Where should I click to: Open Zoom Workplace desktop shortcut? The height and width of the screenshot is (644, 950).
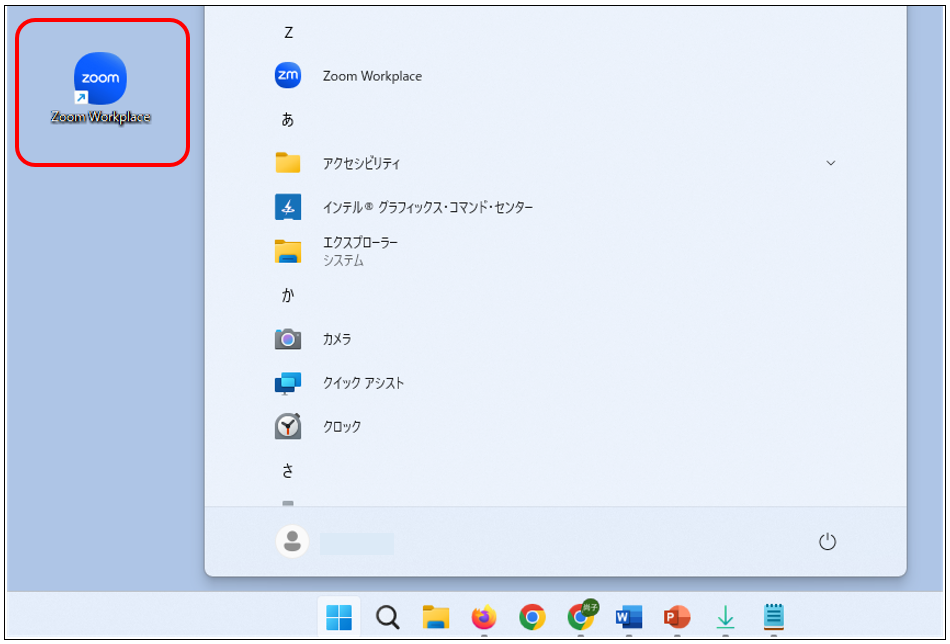click(x=100, y=80)
